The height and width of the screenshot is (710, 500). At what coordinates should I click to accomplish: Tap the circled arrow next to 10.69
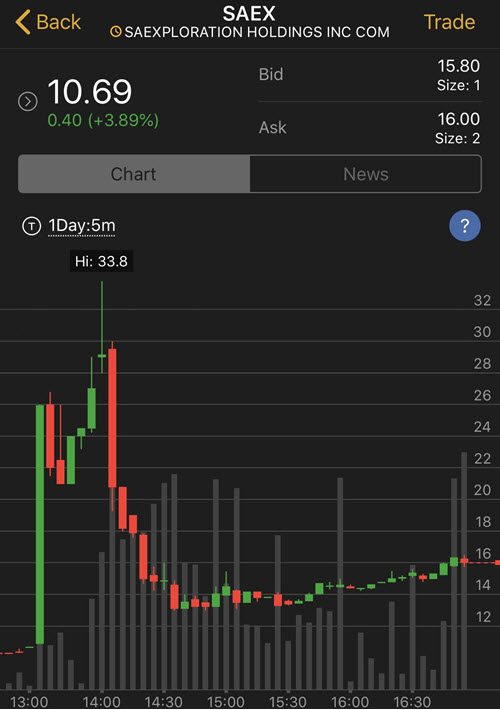pos(28,101)
